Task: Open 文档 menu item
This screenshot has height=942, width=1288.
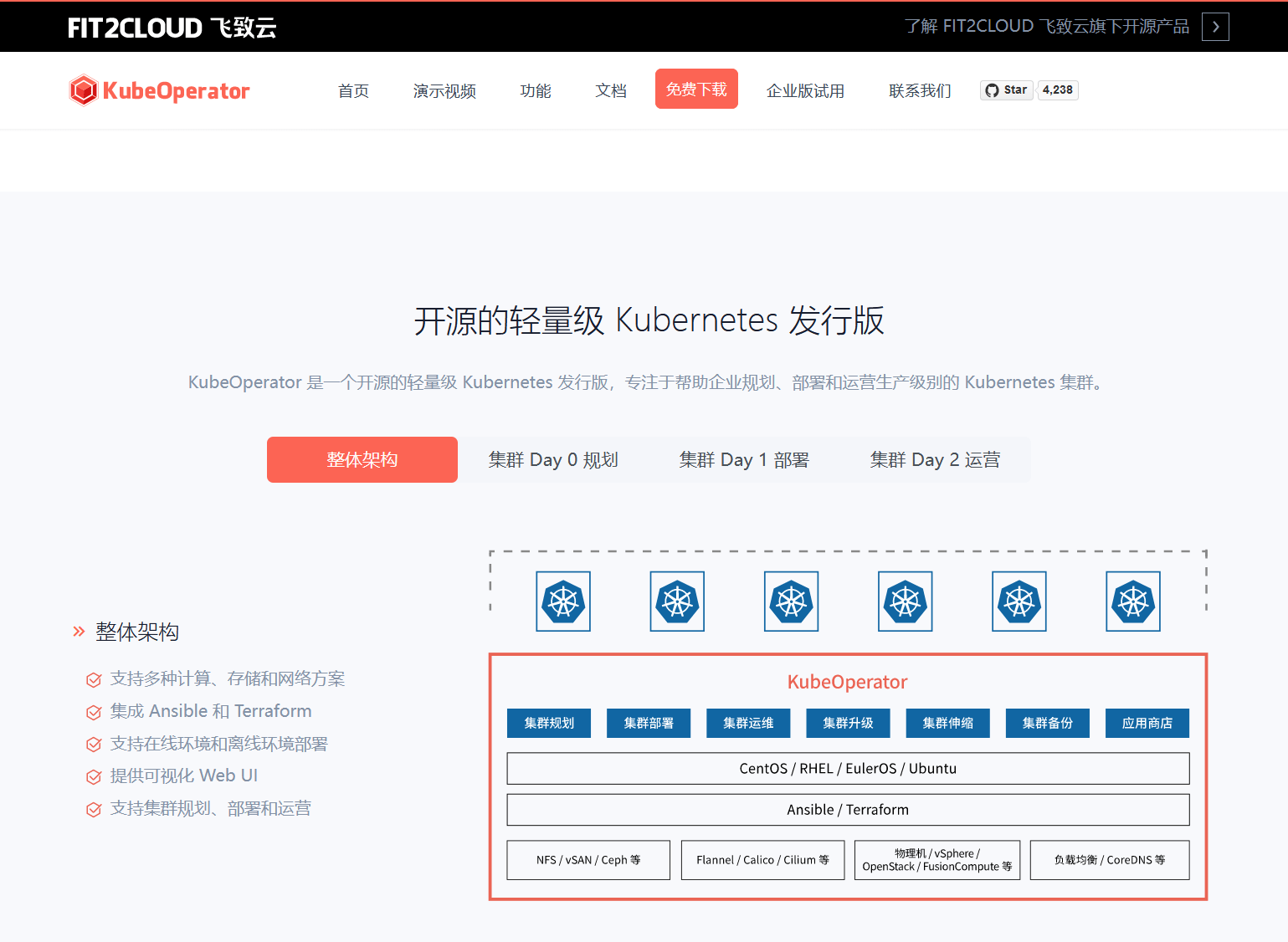Action: [611, 90]
